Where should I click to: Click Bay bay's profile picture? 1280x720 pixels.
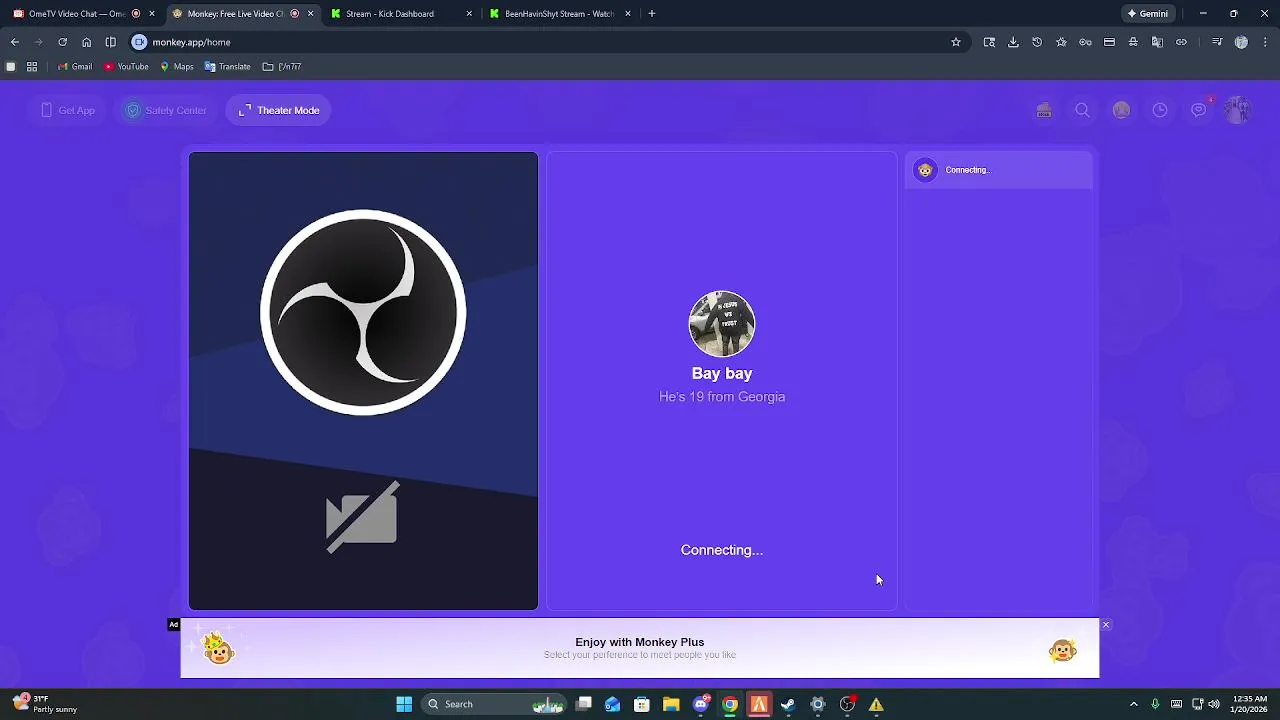(722, 324)
